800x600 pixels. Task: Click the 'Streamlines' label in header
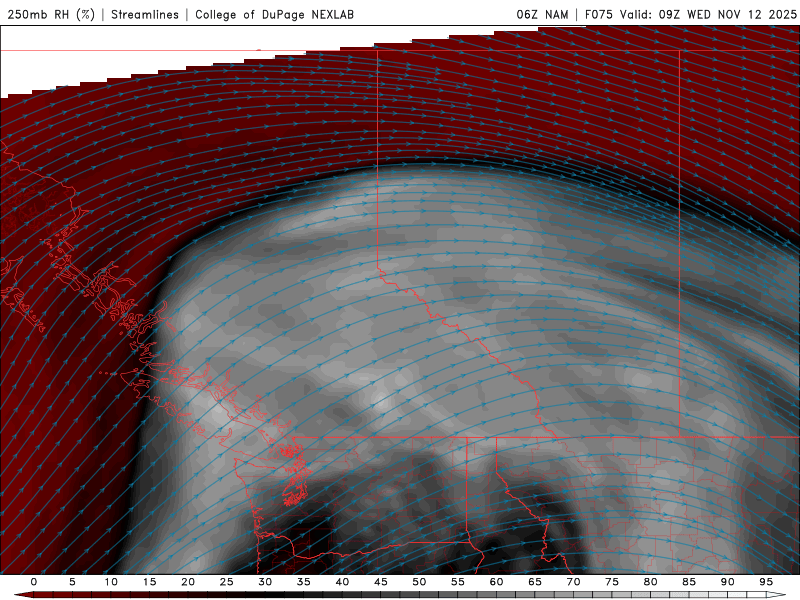click(145, 15)
